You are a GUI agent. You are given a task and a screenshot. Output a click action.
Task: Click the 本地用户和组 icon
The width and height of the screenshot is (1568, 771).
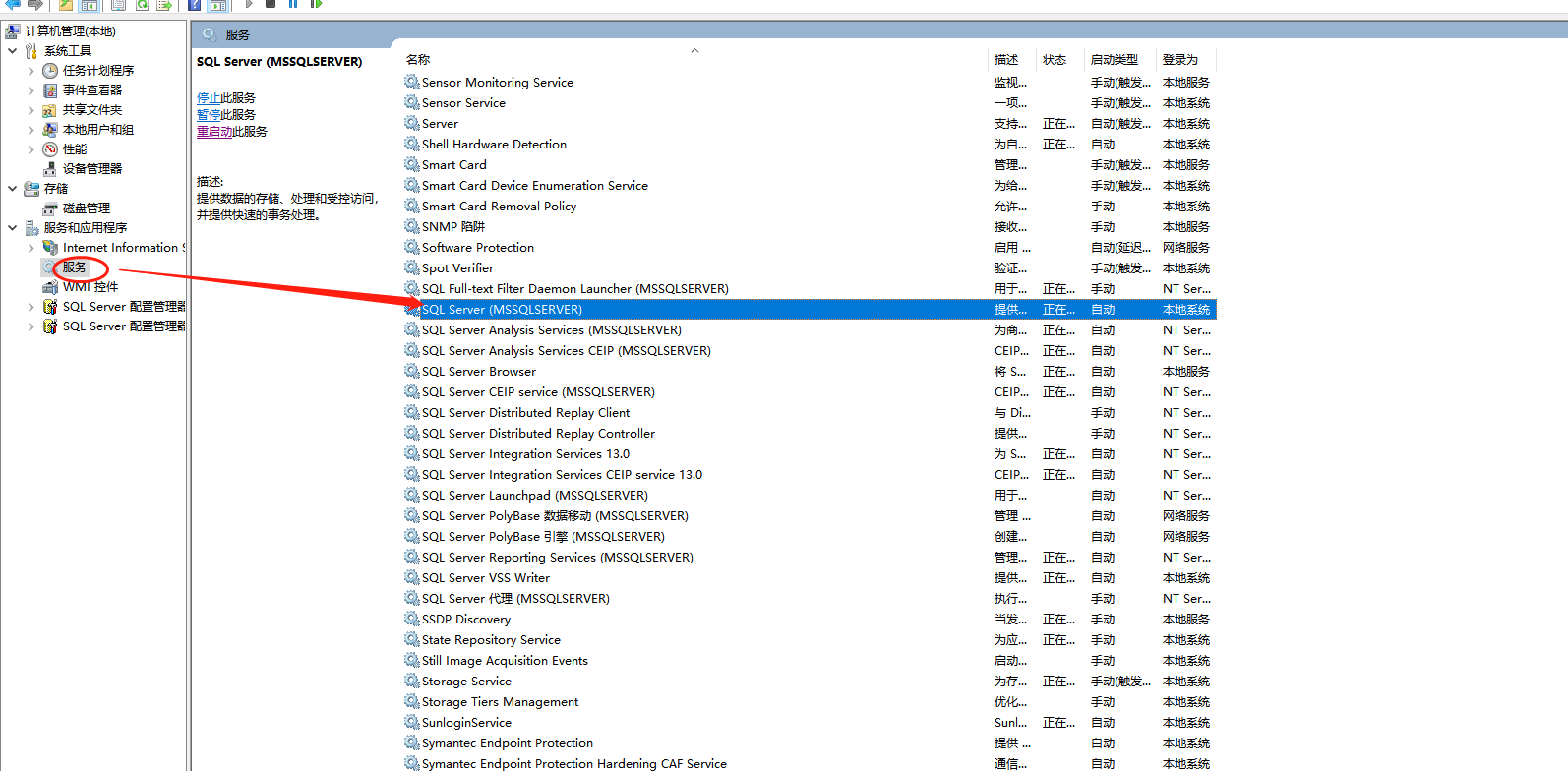point(50,130)
